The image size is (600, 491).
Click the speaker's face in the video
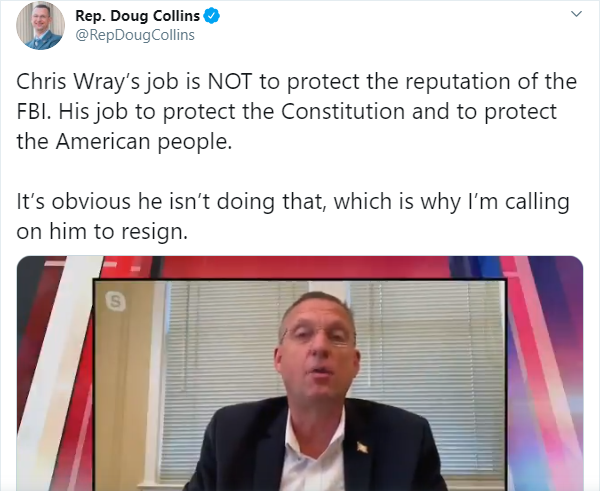316,350
